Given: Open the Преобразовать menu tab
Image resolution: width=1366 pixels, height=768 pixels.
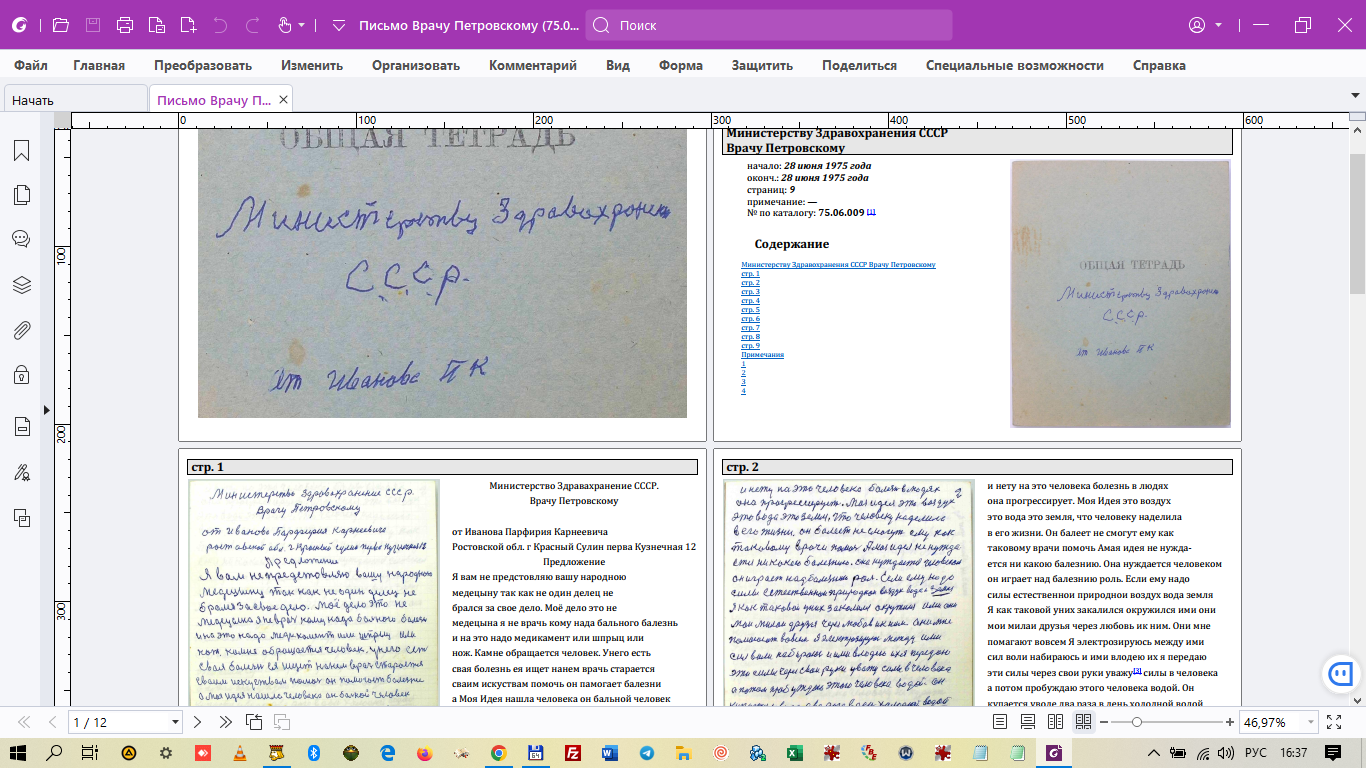Looking at the screenshot, I should tap(202, 65).
